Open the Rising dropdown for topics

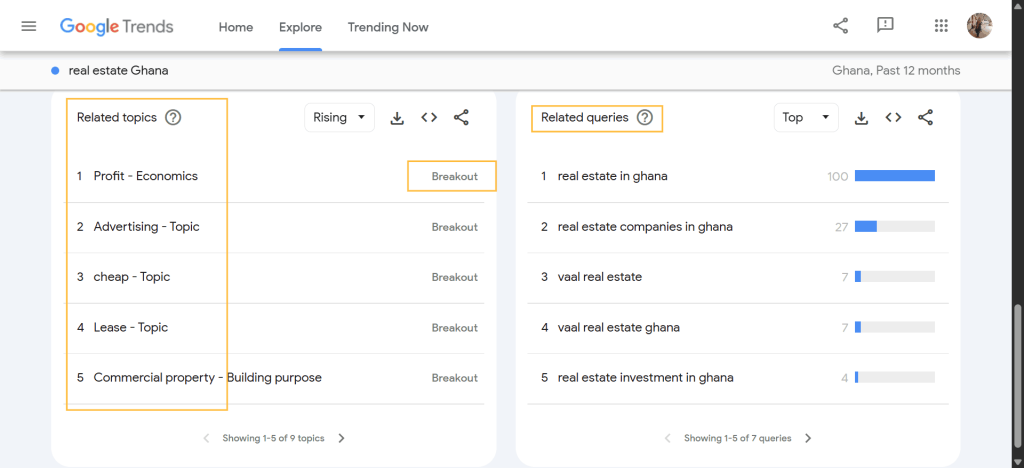coord(340,117)
